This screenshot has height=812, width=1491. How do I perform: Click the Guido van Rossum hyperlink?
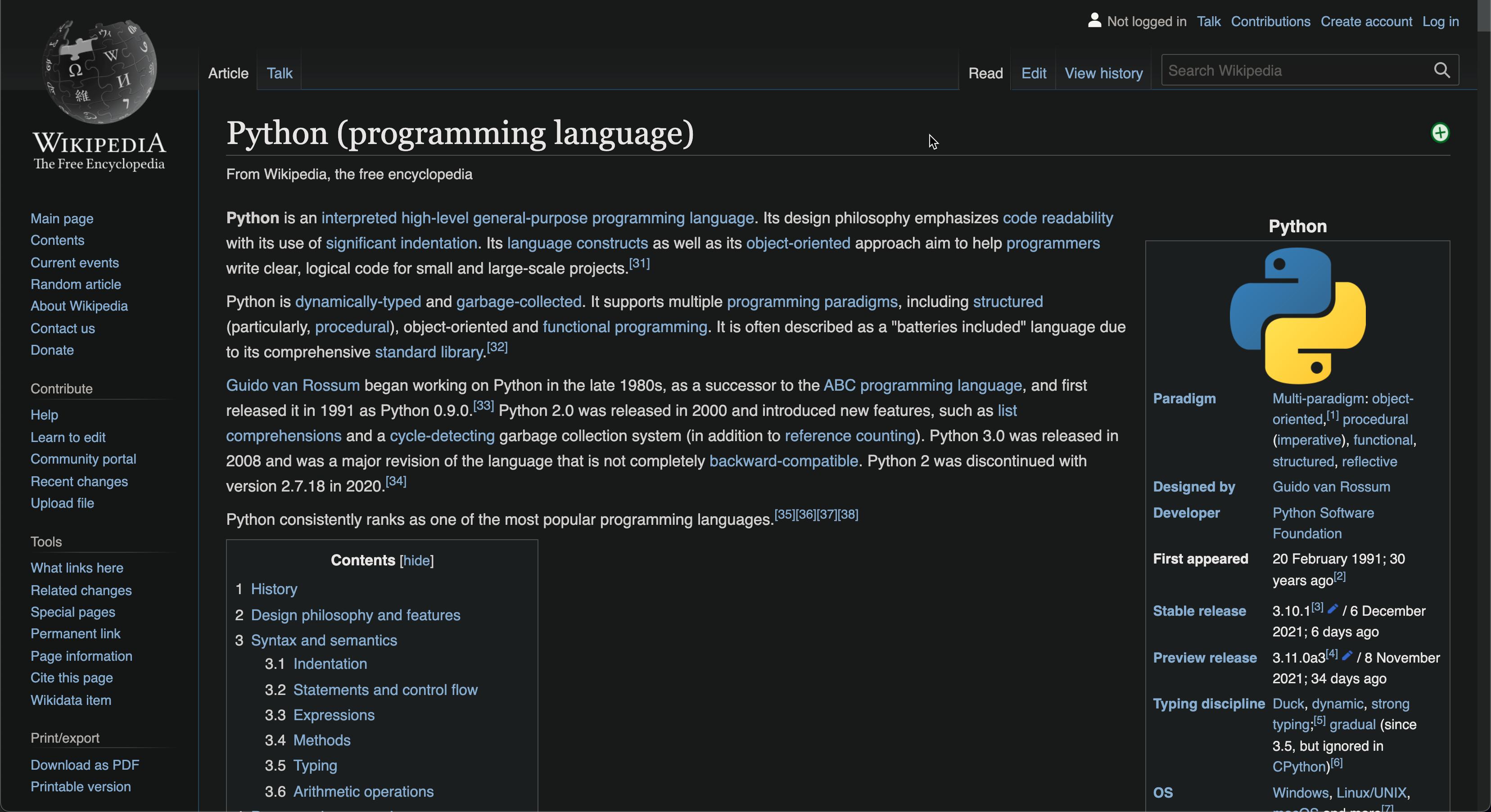point(291,384)
